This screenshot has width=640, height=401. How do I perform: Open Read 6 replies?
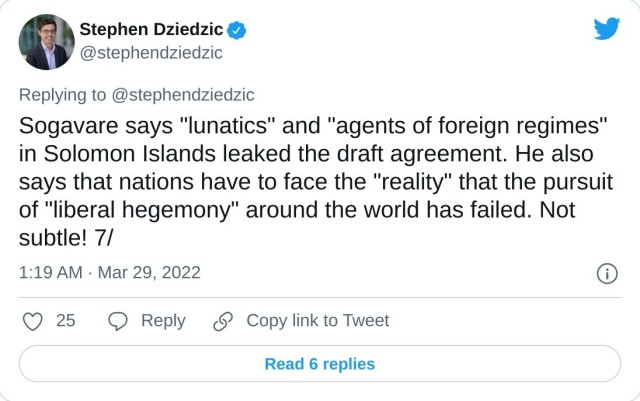coord(320,364)
